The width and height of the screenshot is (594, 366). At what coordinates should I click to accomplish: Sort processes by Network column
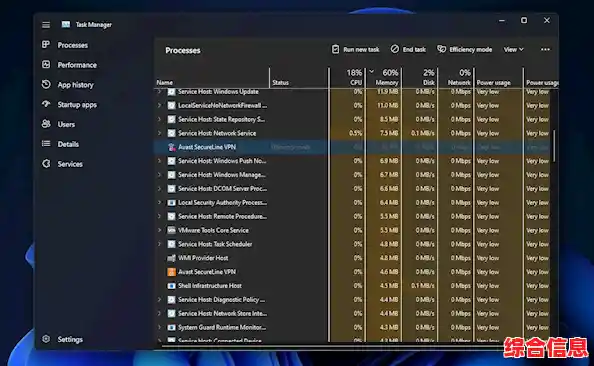[x=456, y=77]
